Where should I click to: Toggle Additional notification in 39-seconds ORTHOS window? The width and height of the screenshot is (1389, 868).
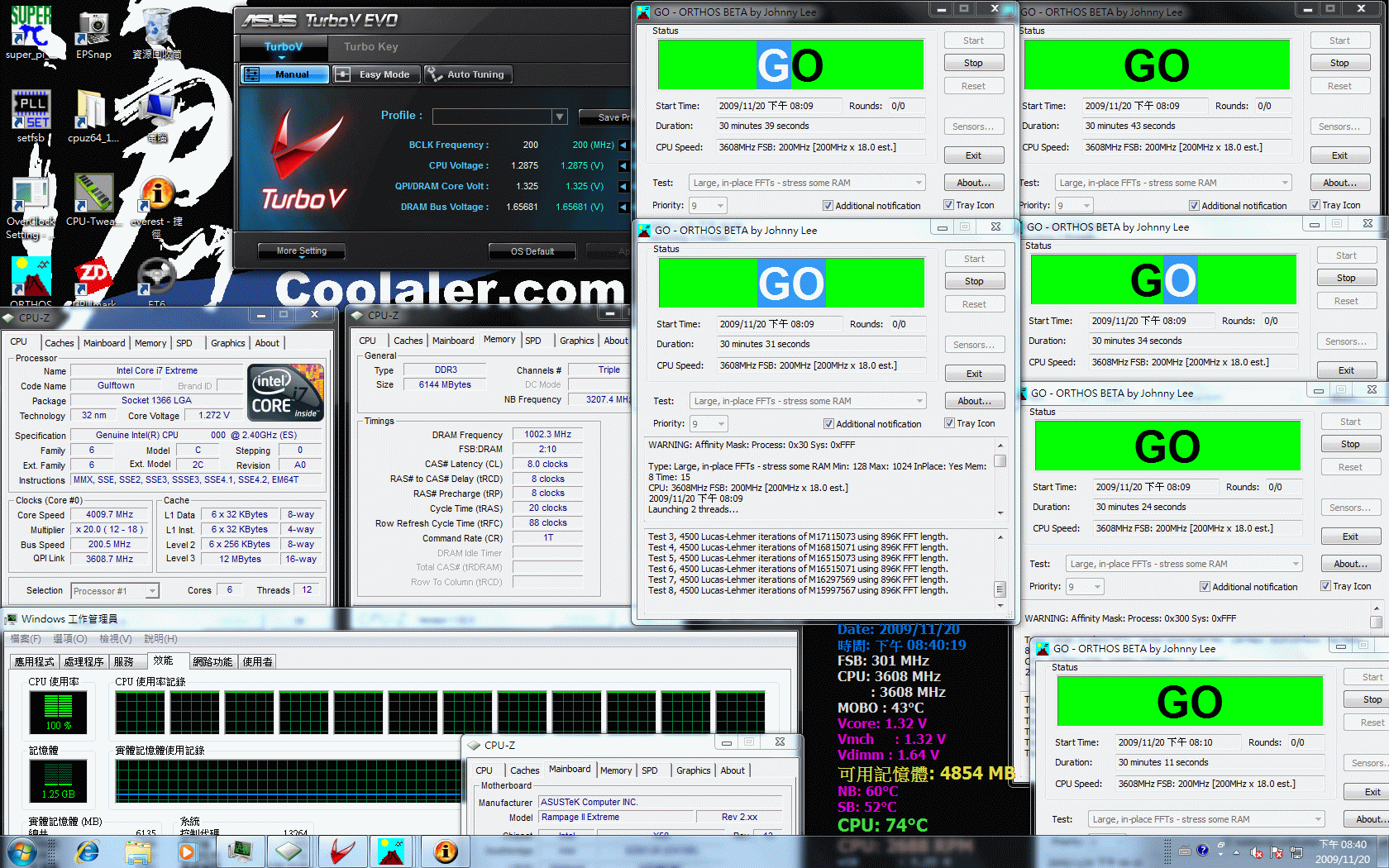click(x=871, y=206)
